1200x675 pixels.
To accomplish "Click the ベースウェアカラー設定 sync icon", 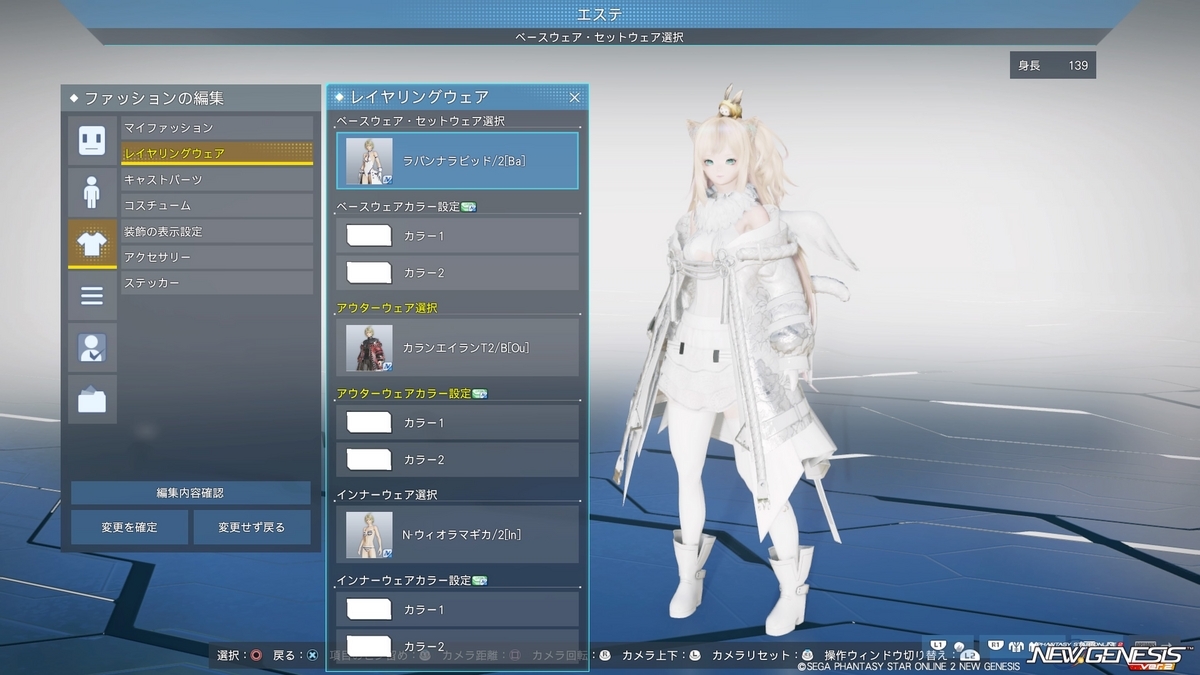I will [x=469, y=207].
